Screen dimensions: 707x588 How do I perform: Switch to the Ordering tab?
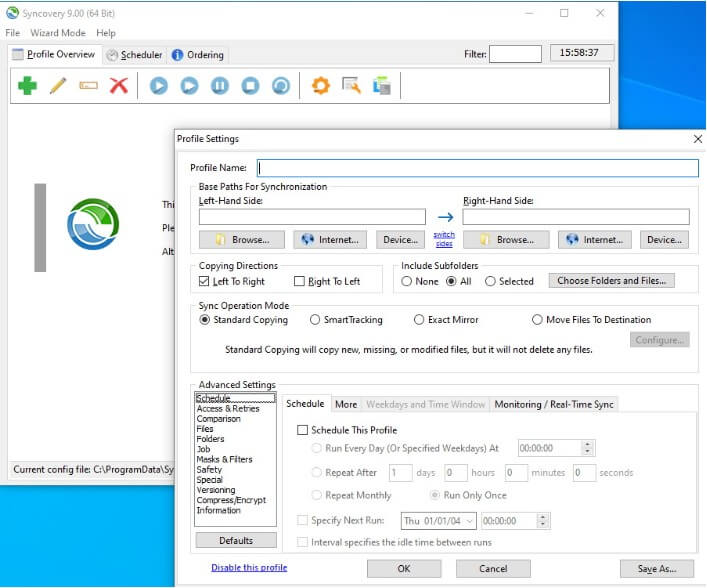tap(198, 55)
